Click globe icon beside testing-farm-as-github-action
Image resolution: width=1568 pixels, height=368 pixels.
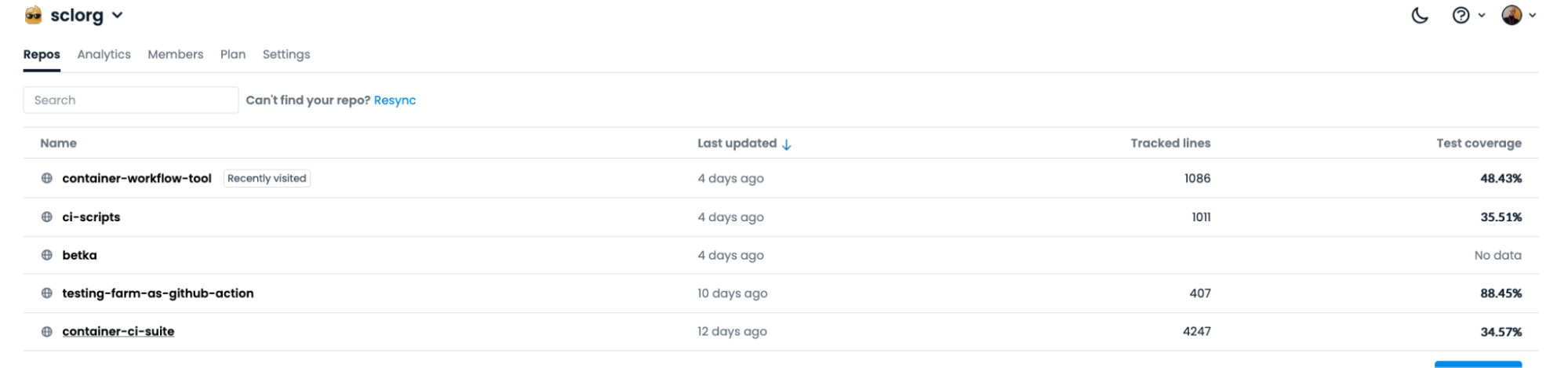click(47, 293)
